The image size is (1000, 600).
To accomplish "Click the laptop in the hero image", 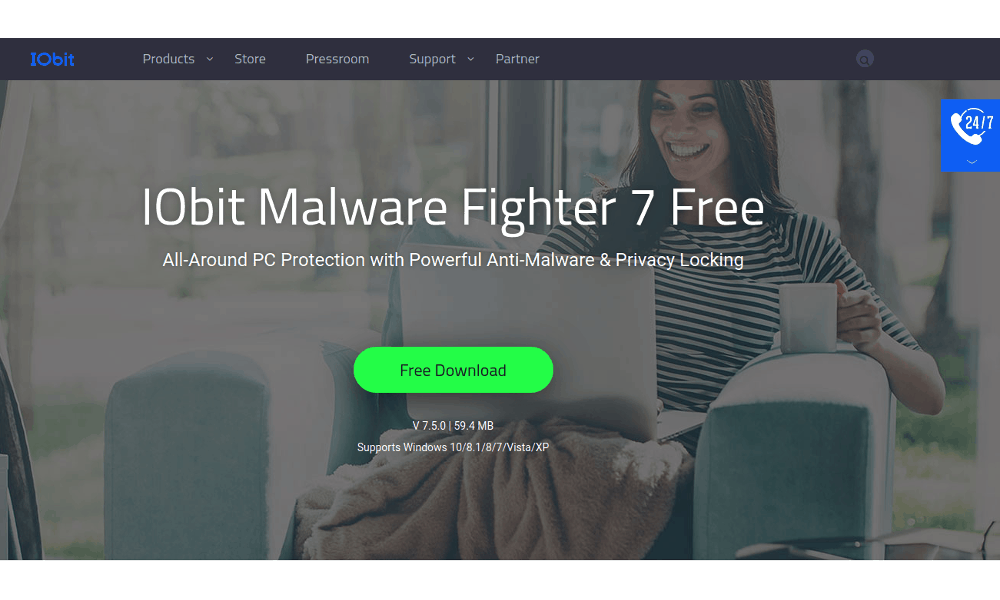I will click(x=529, y=344).
